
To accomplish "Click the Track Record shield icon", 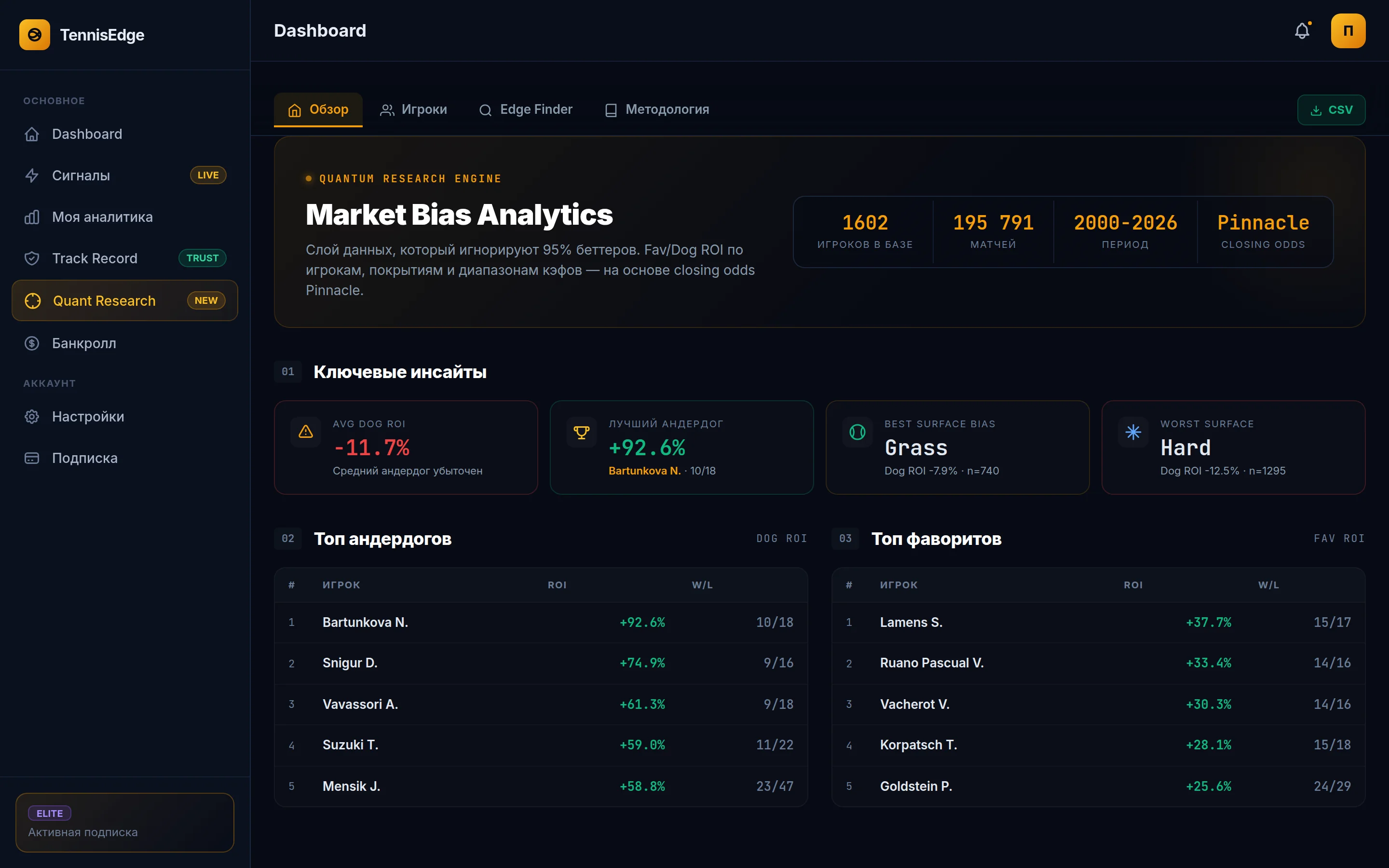I will pyautogui.click(x=32, y=258).
